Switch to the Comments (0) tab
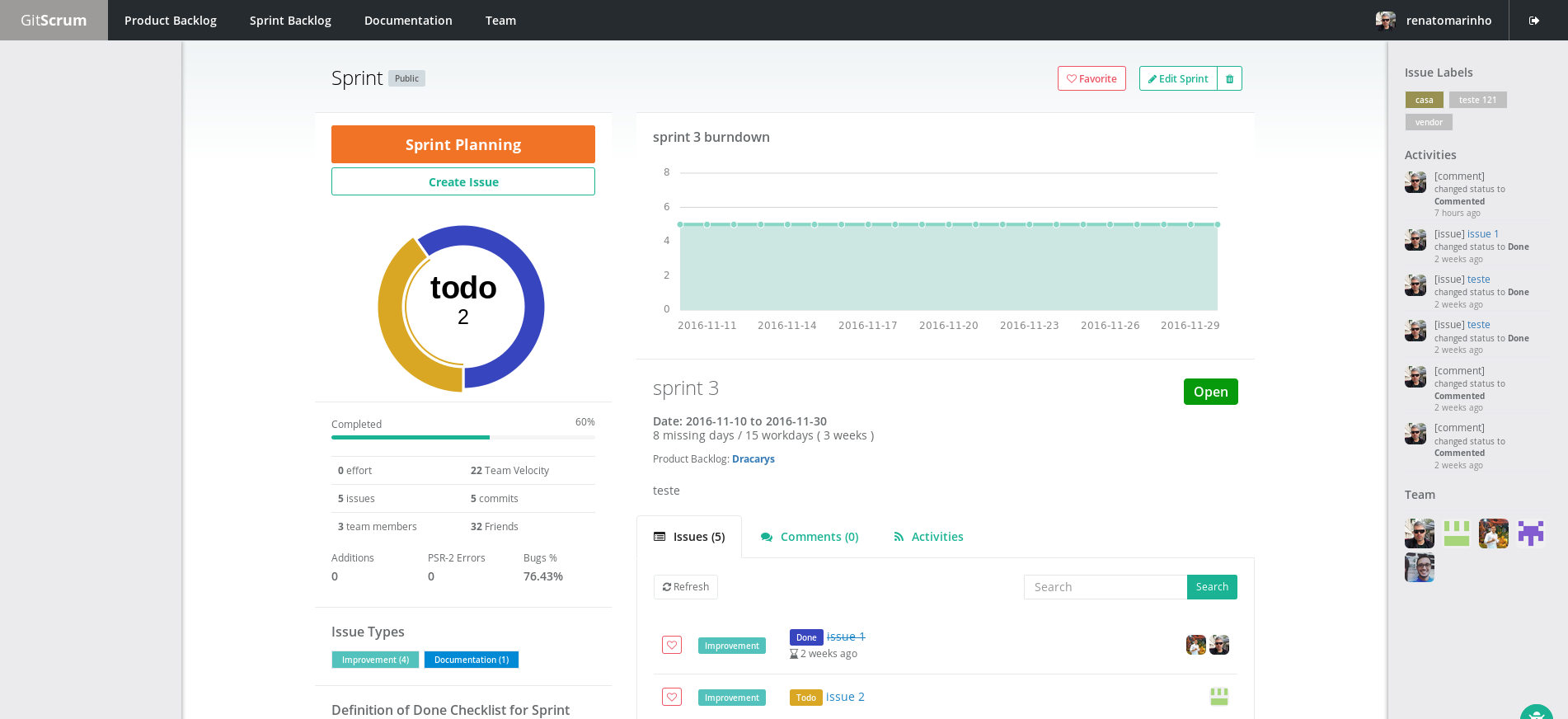 (810, 537)
